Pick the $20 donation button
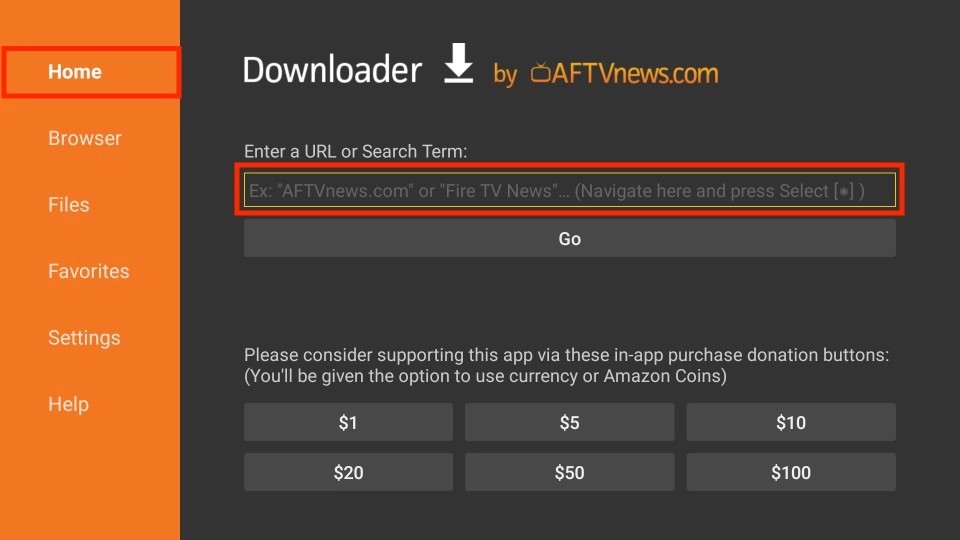 pyautogui.click(x=348, y=472)
